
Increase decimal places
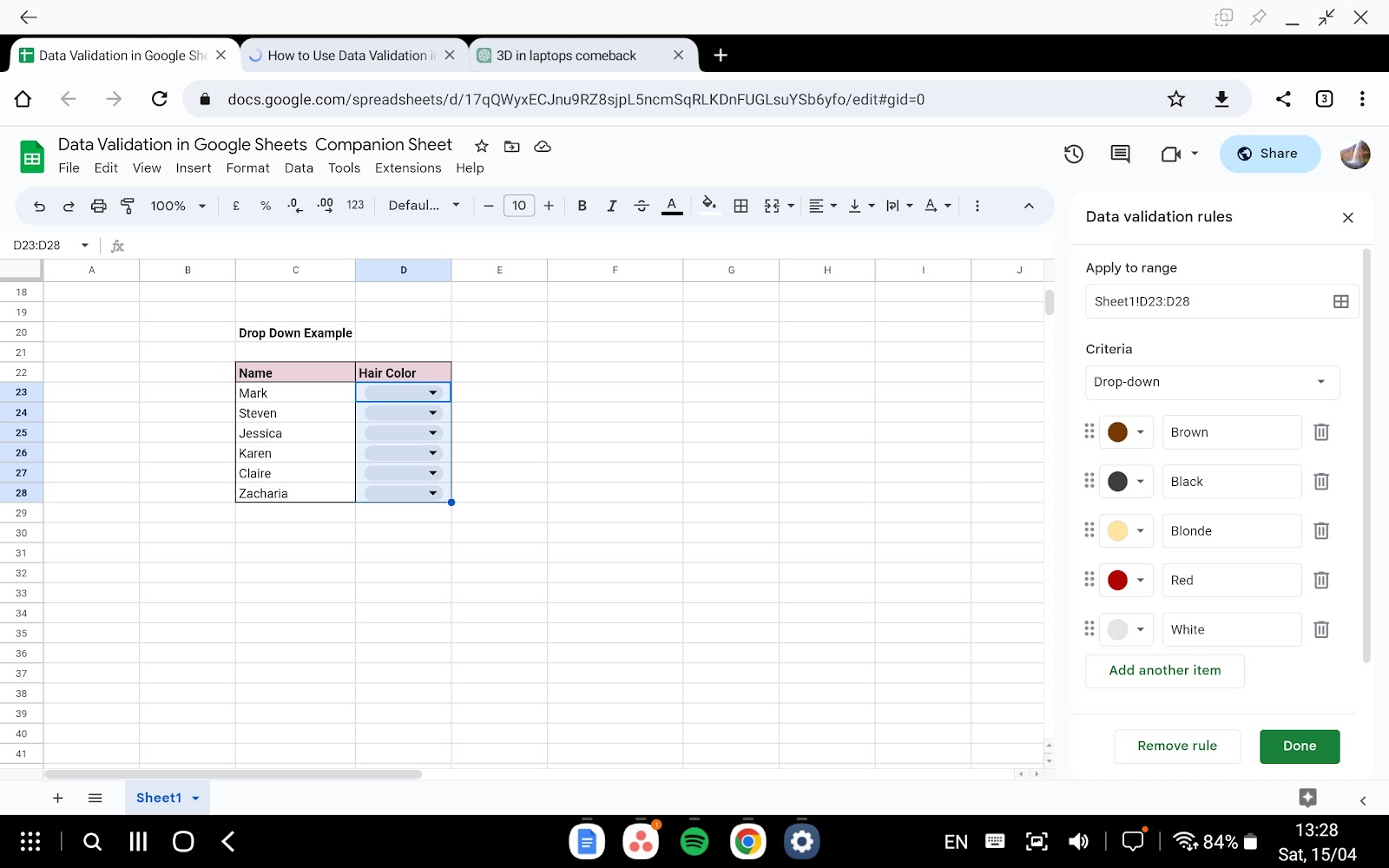coord(326,206)
